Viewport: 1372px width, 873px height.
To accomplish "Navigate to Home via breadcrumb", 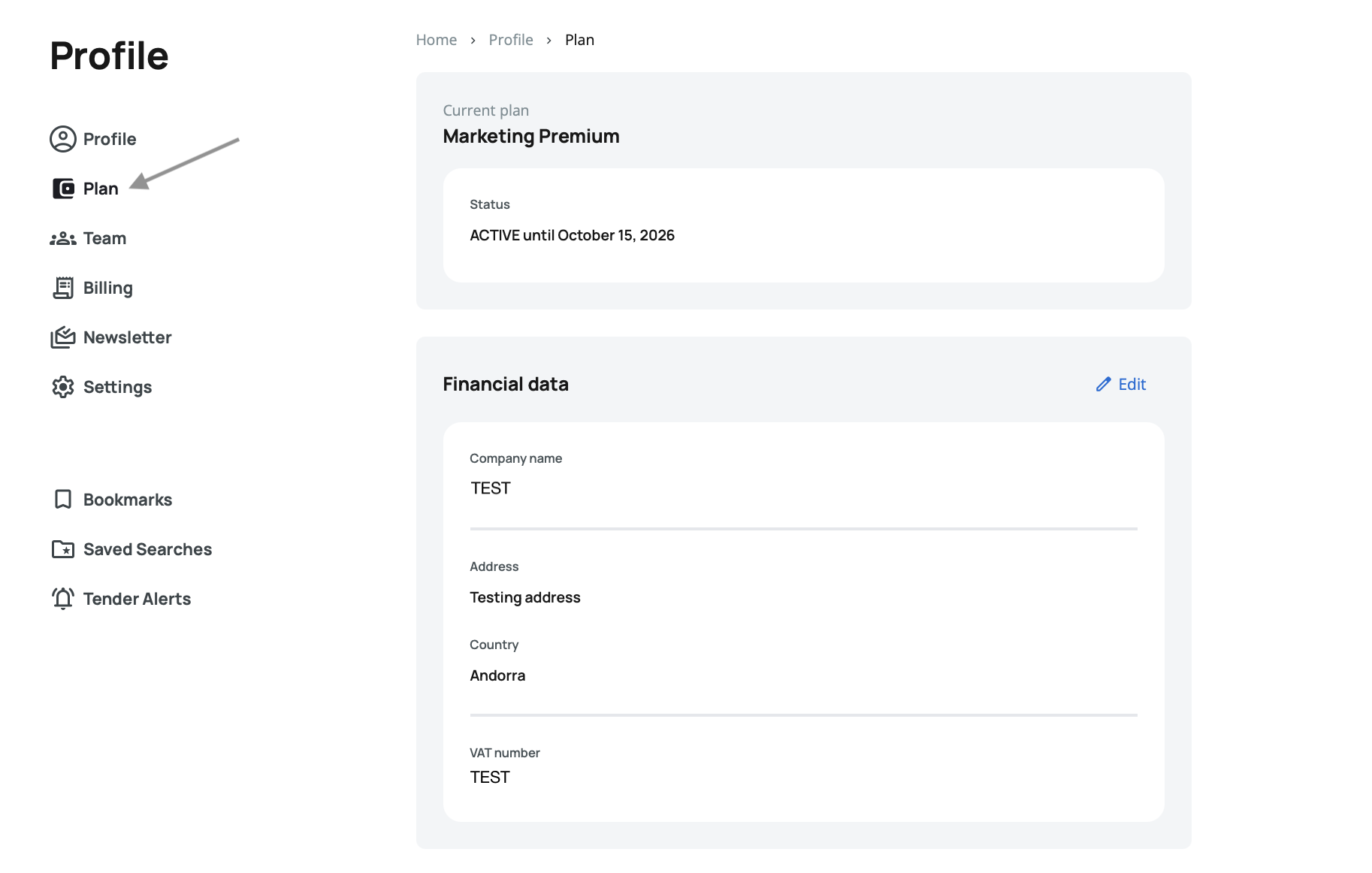I will click(x=436, y=40).
